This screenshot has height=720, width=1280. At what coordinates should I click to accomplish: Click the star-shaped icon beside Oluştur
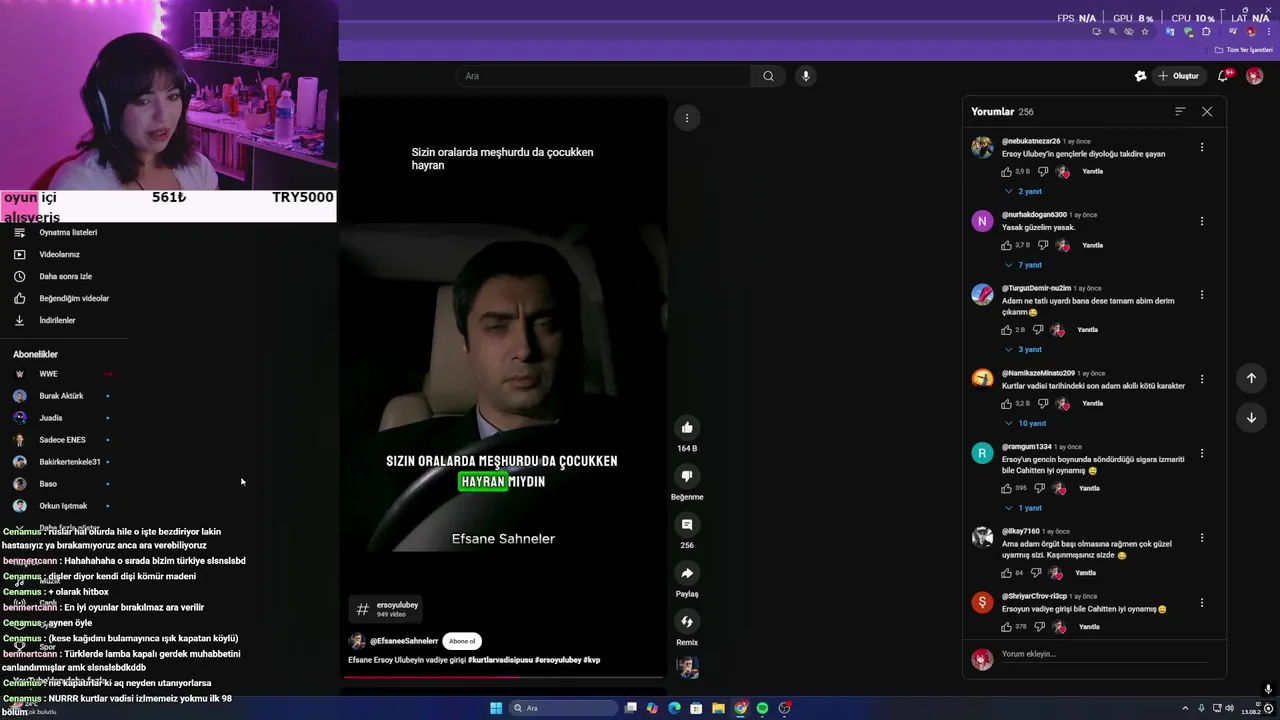point(1140,76)
